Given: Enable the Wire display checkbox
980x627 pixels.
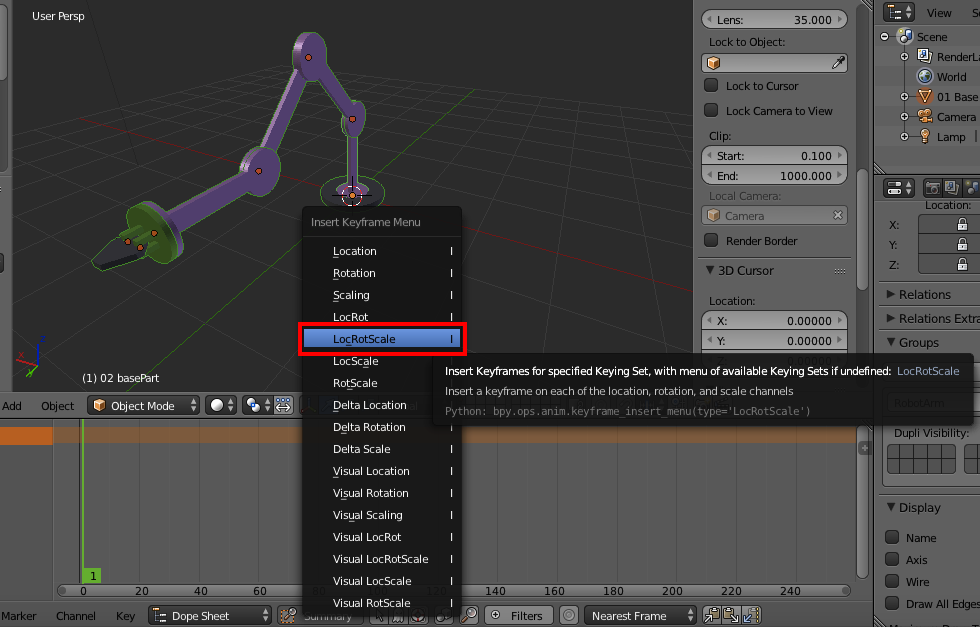Looking at the screenshot, I should 892,581.
